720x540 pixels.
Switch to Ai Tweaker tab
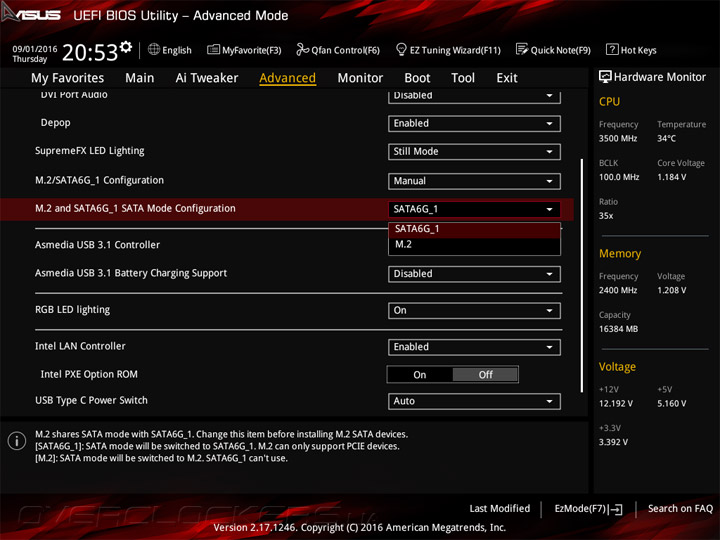click(207, 78)
